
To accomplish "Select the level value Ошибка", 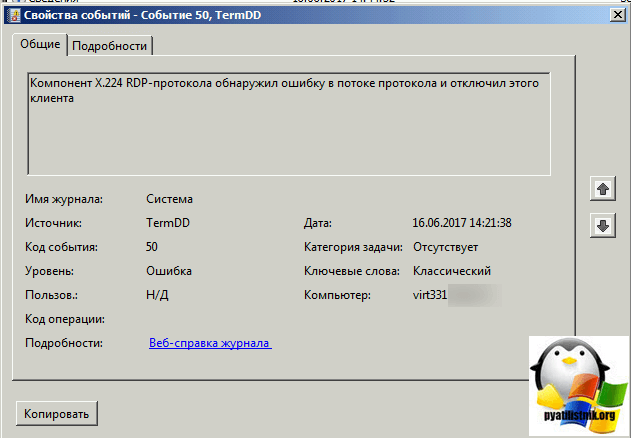I will (169, 271).
